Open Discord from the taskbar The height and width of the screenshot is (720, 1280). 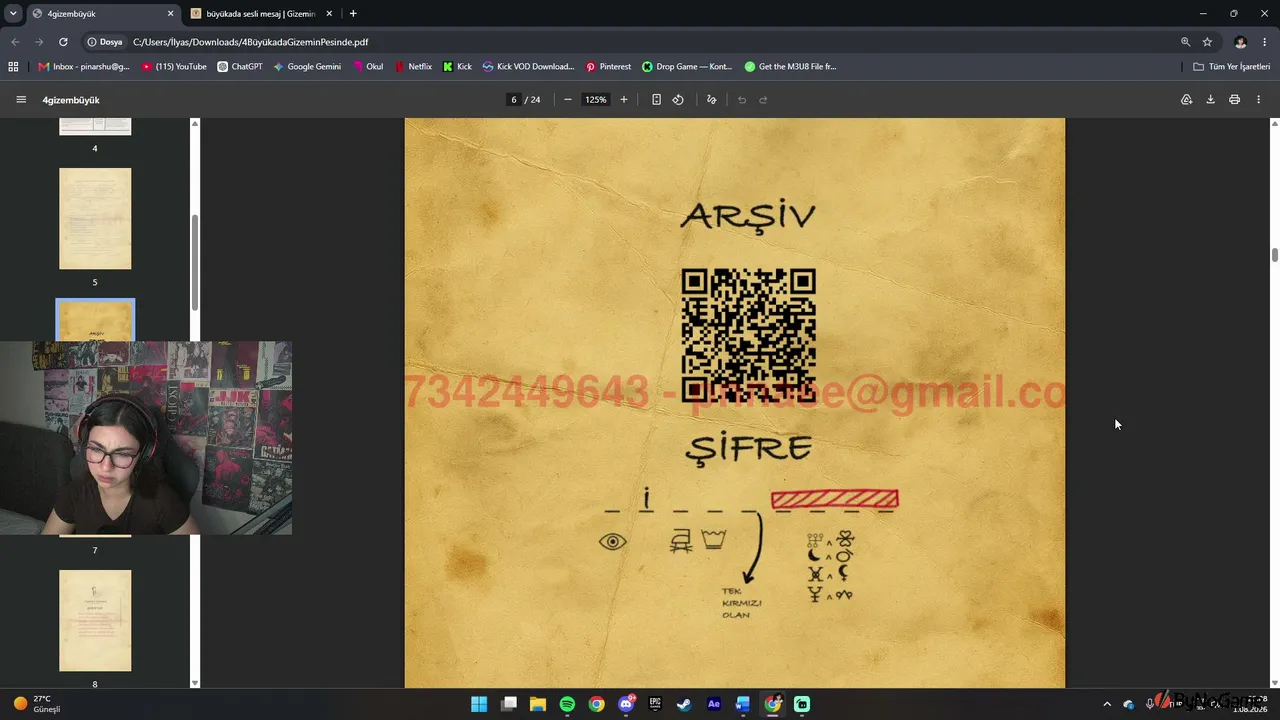point(626,704)
